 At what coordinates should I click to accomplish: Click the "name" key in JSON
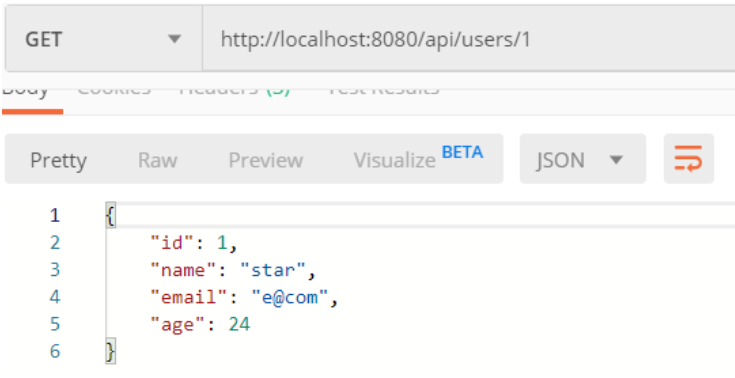click(184, 270)
